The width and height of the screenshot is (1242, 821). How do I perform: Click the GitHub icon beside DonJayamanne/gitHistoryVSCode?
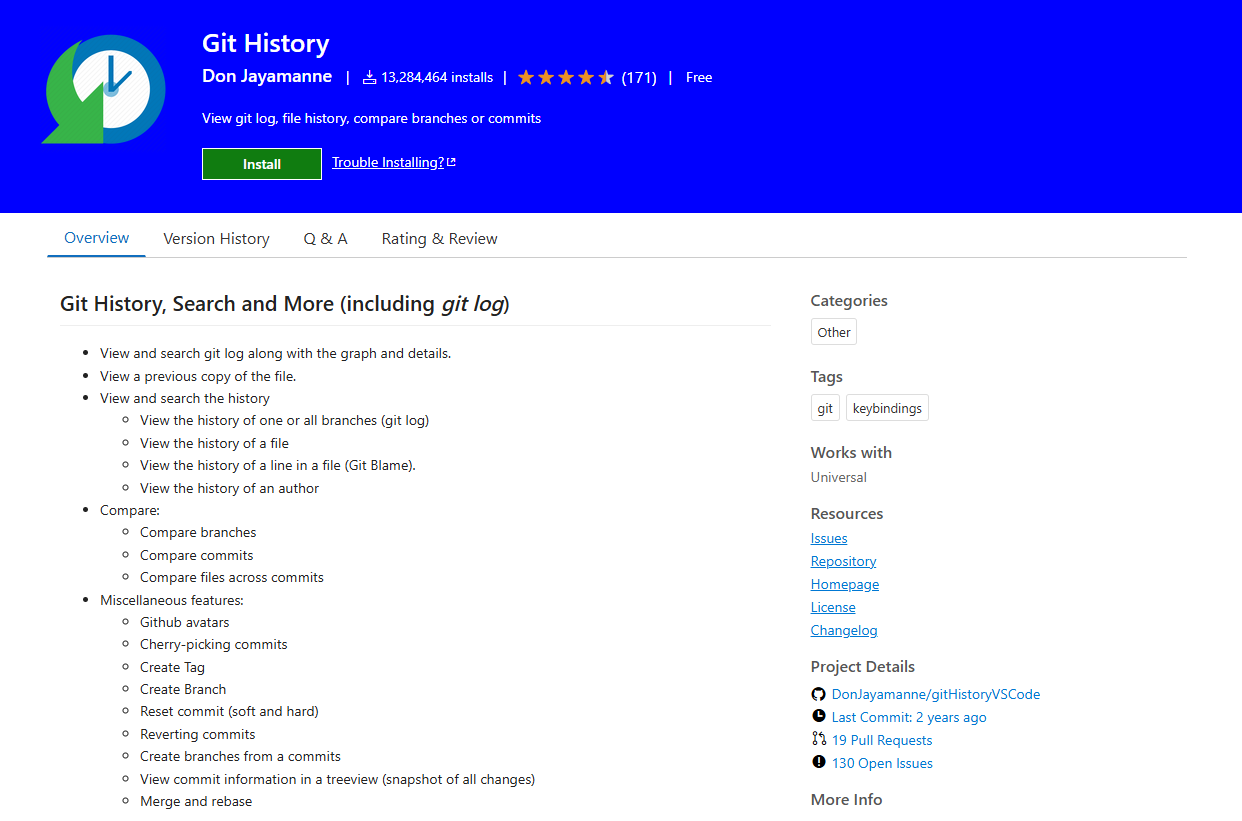pyautogui.click(x=819, y=694)
